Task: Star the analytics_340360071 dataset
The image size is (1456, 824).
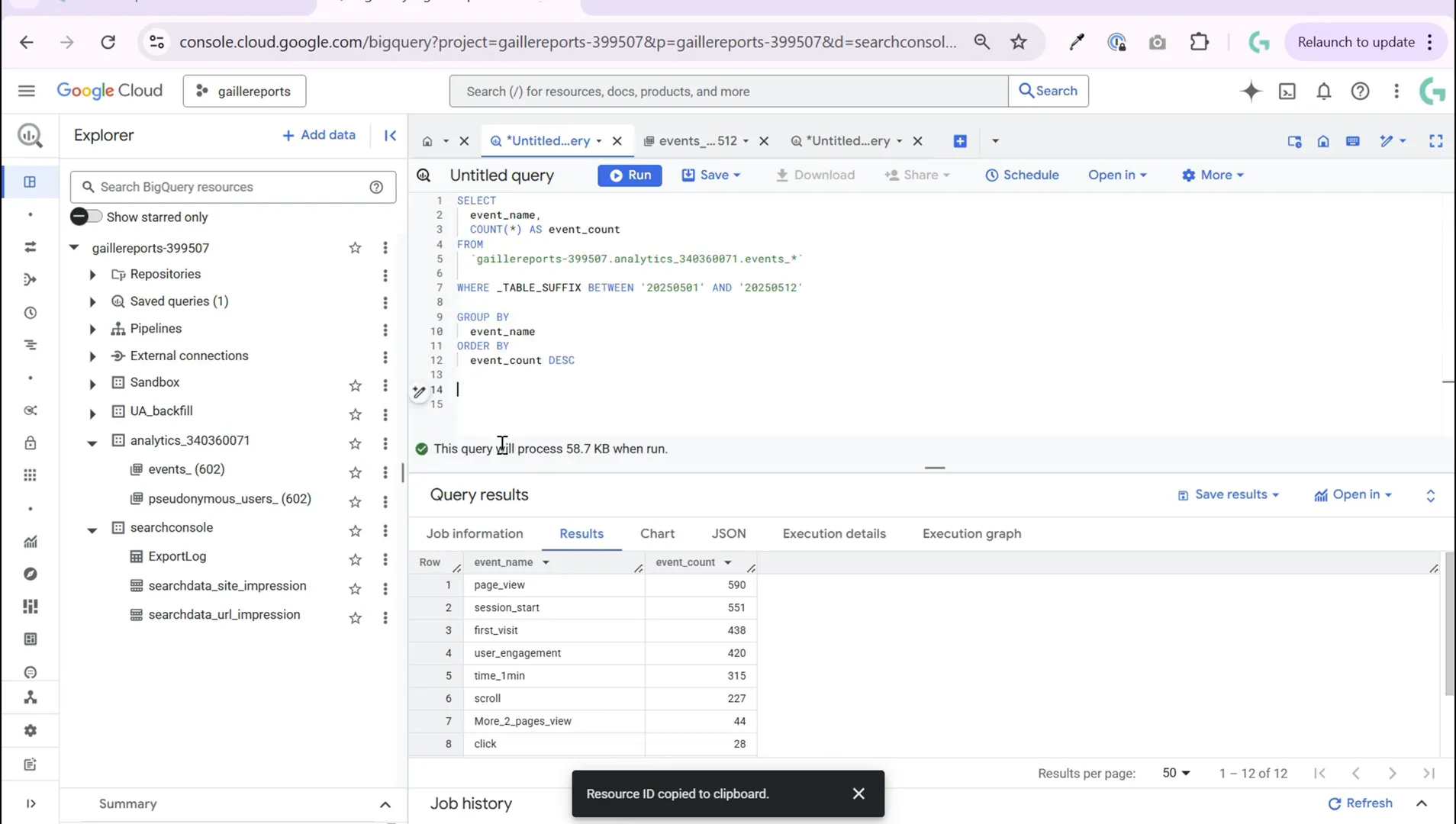Action: (355, 443)
